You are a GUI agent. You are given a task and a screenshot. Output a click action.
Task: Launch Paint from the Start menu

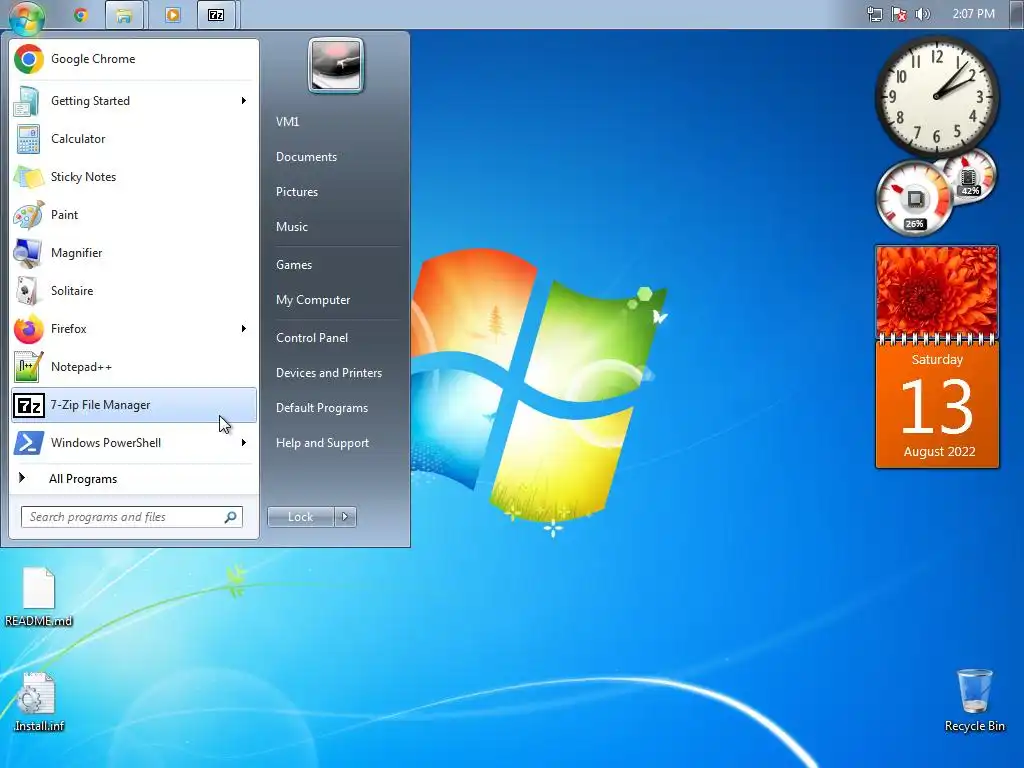click(x=134, y=214)
